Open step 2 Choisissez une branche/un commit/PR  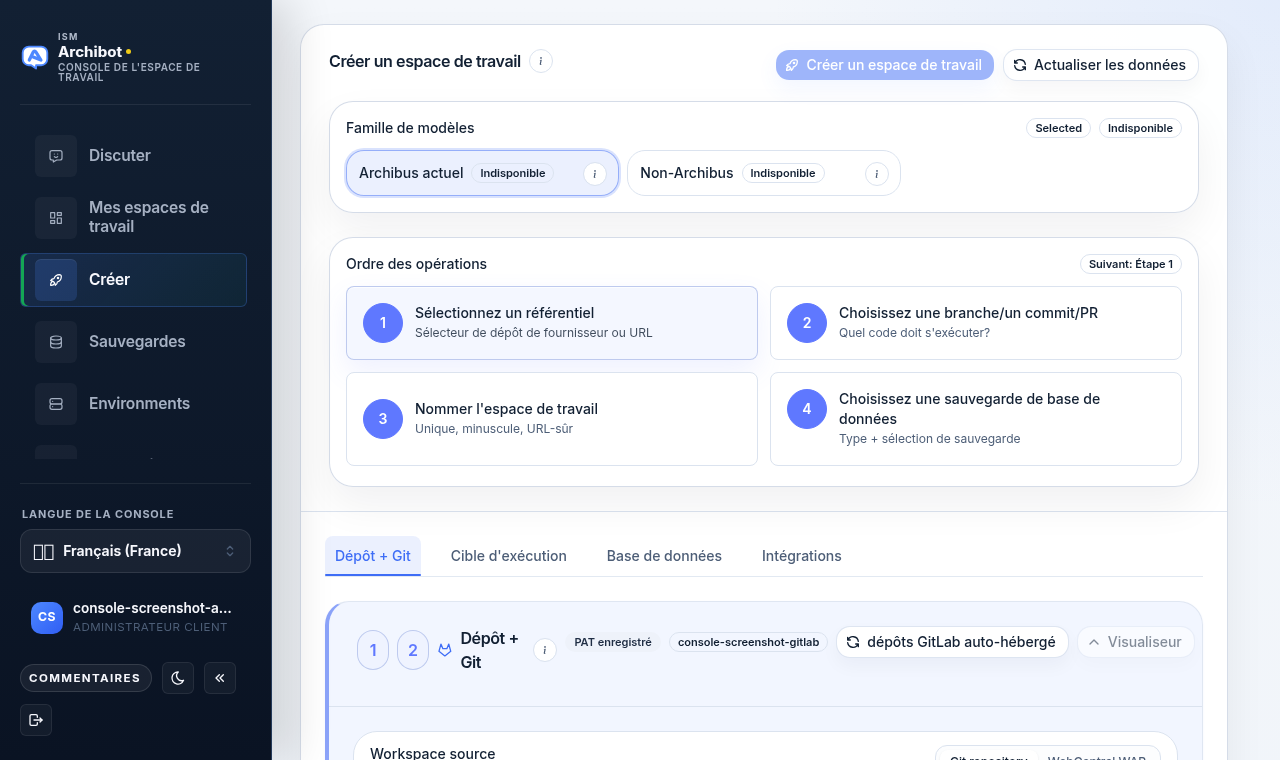pos(976,323)
